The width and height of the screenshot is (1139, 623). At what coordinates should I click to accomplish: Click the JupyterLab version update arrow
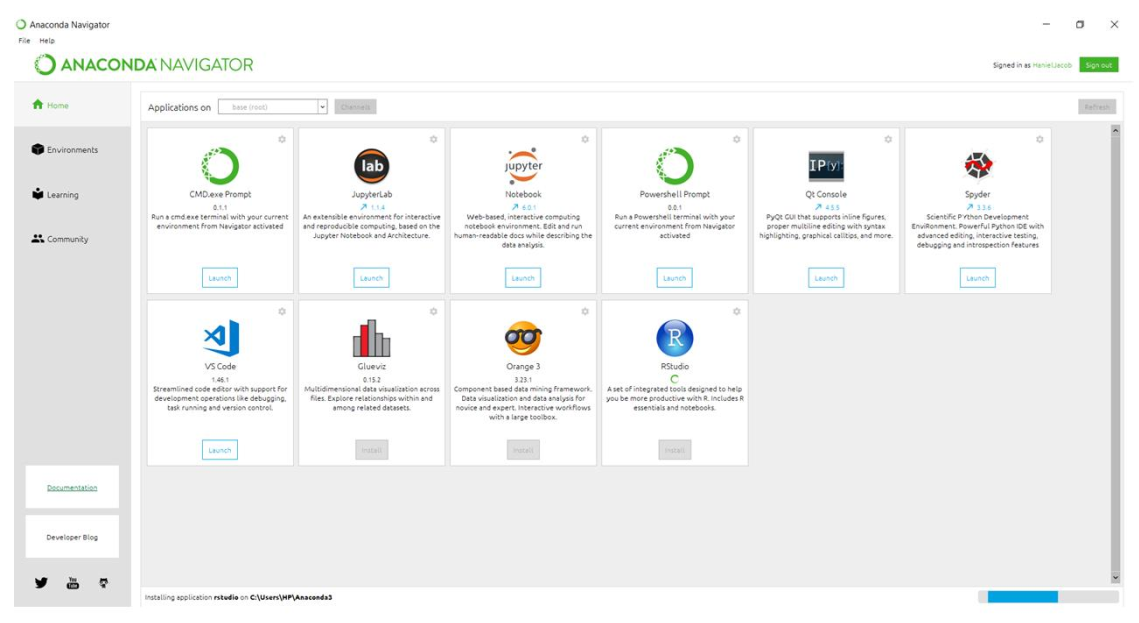364,207
